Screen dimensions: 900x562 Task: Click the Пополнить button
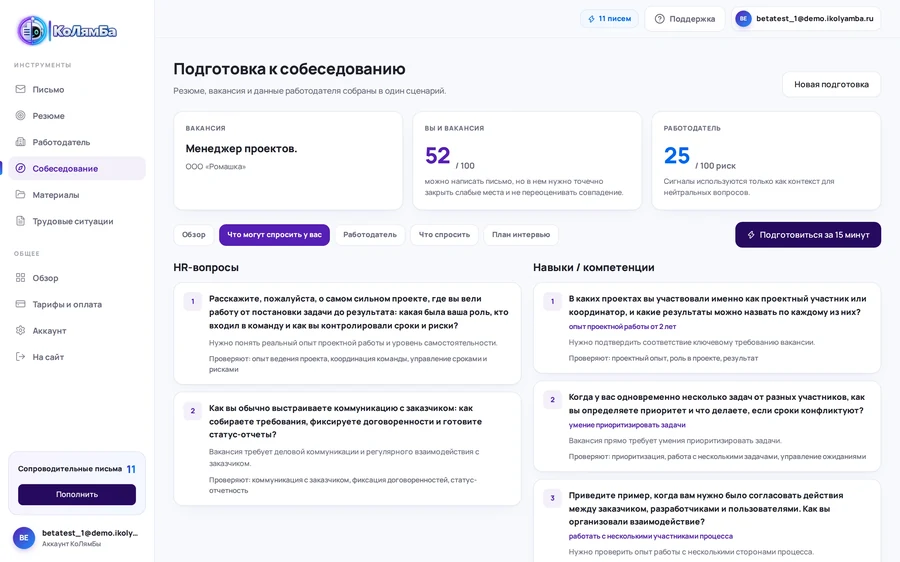(x=77, y=494)
